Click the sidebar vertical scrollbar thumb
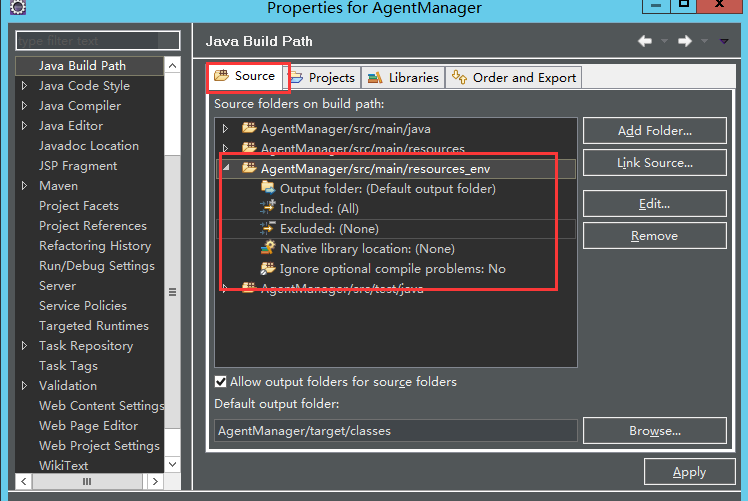Viewport: 748px width, 501px height. pyautogui.click(x=173, y=291)
